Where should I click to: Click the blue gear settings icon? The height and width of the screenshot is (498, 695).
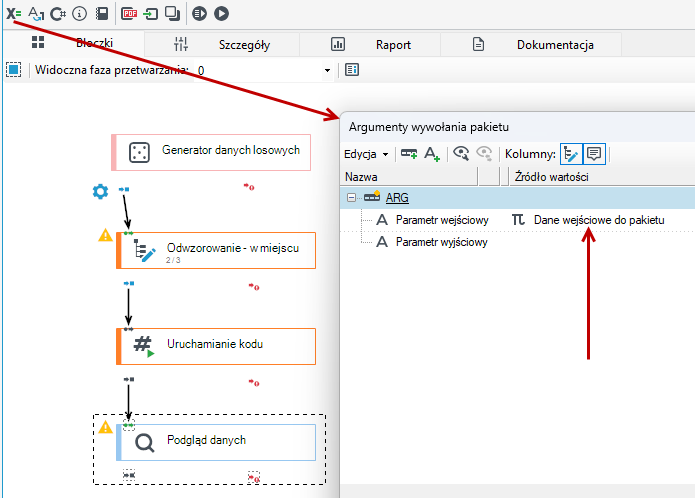pyautogui.click(x=100, y=191)
